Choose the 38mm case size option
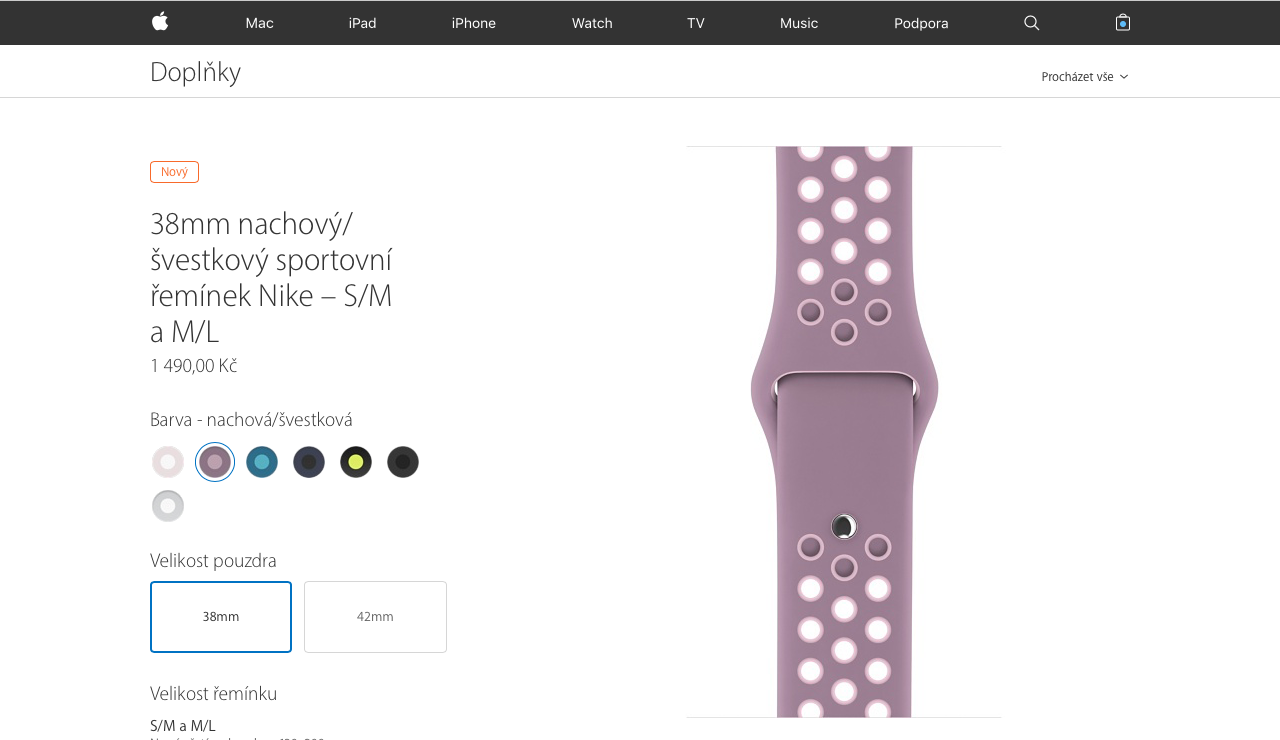This screenshot has height=740, width=1280. coord(221,617)
